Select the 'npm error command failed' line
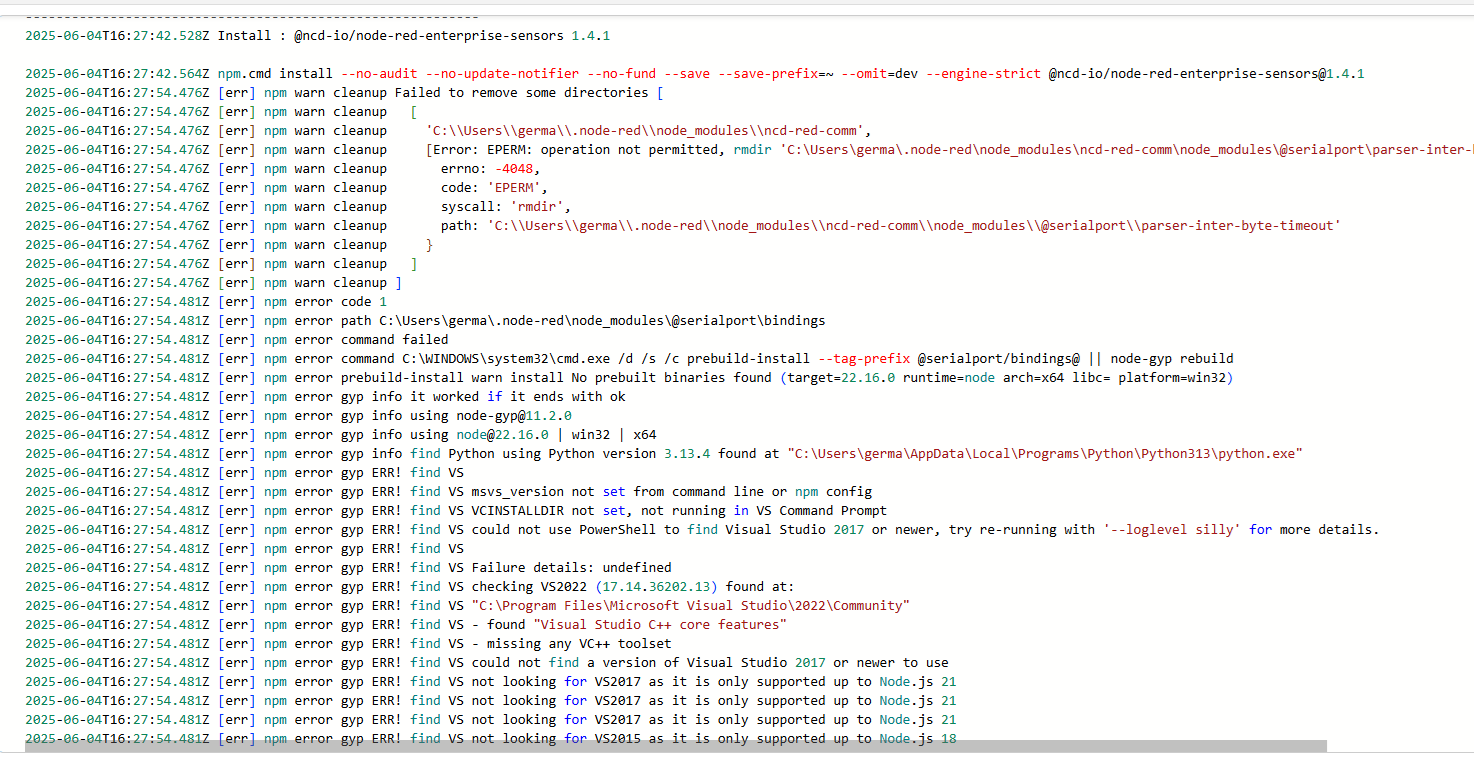Screen dimensions: 1474x760 coord(356,339)
